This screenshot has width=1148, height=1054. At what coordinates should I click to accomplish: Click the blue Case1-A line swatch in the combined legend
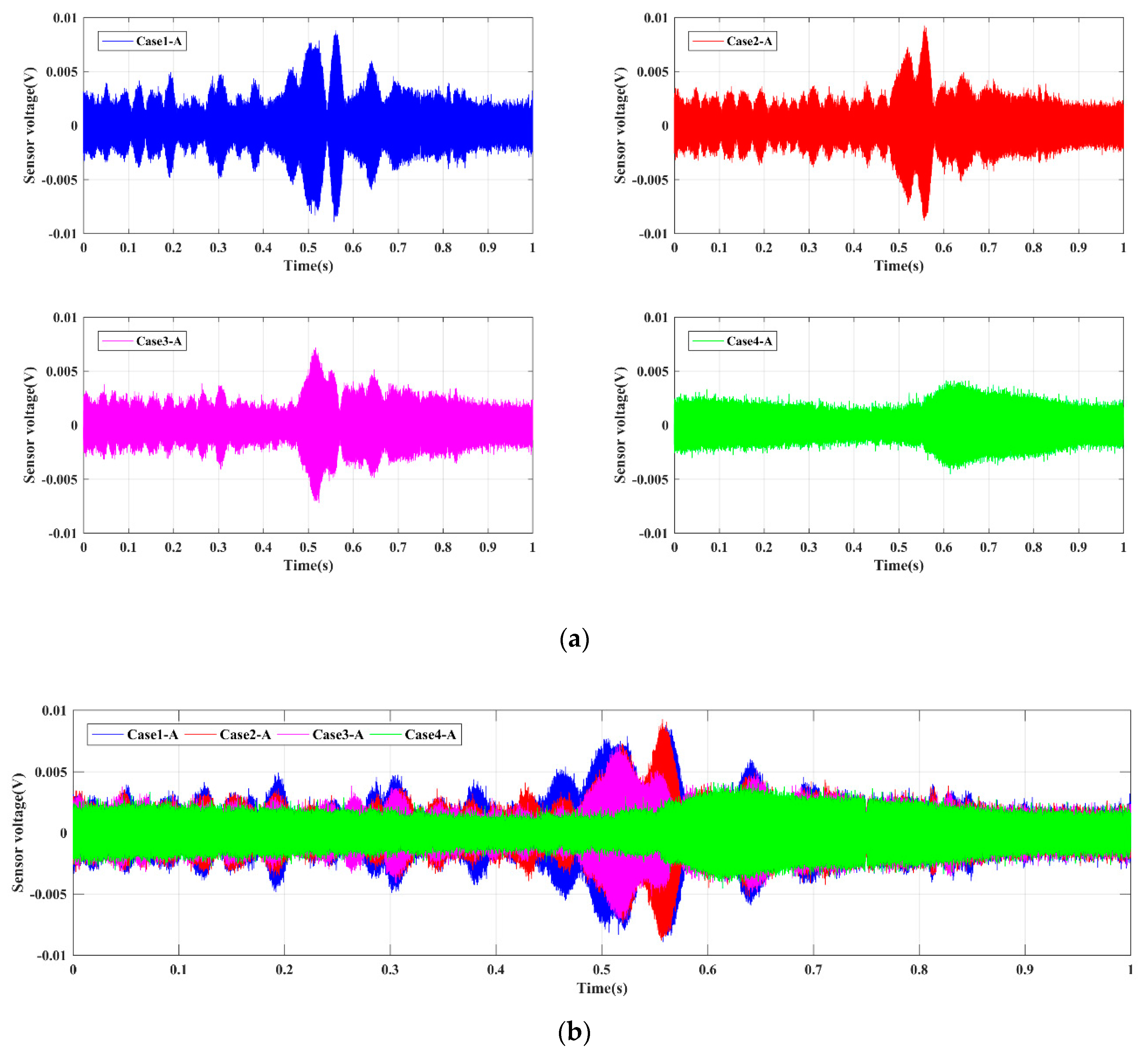coord(108,735)
